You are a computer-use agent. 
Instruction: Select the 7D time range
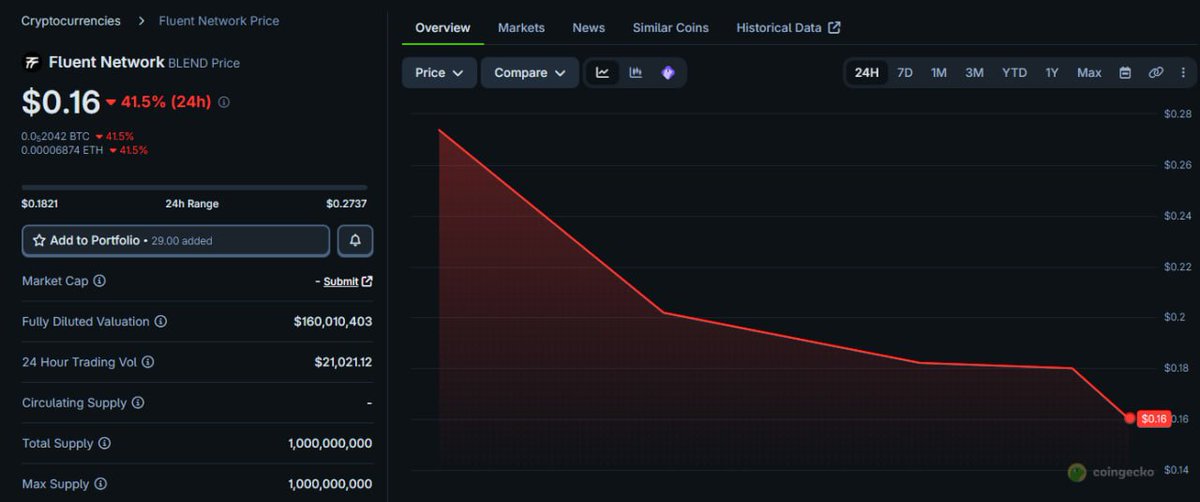coord(905,73)
